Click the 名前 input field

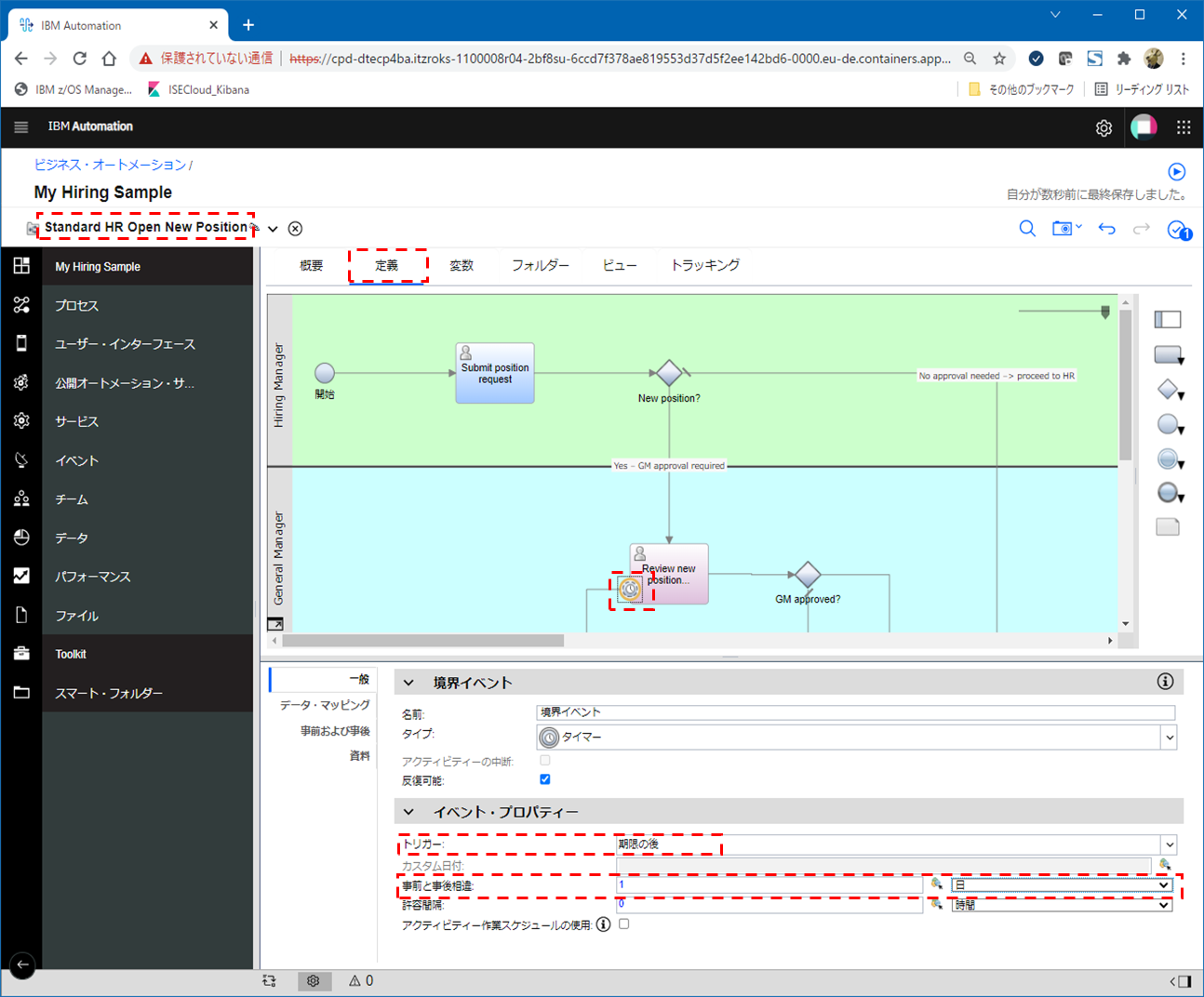click(856, 712)
